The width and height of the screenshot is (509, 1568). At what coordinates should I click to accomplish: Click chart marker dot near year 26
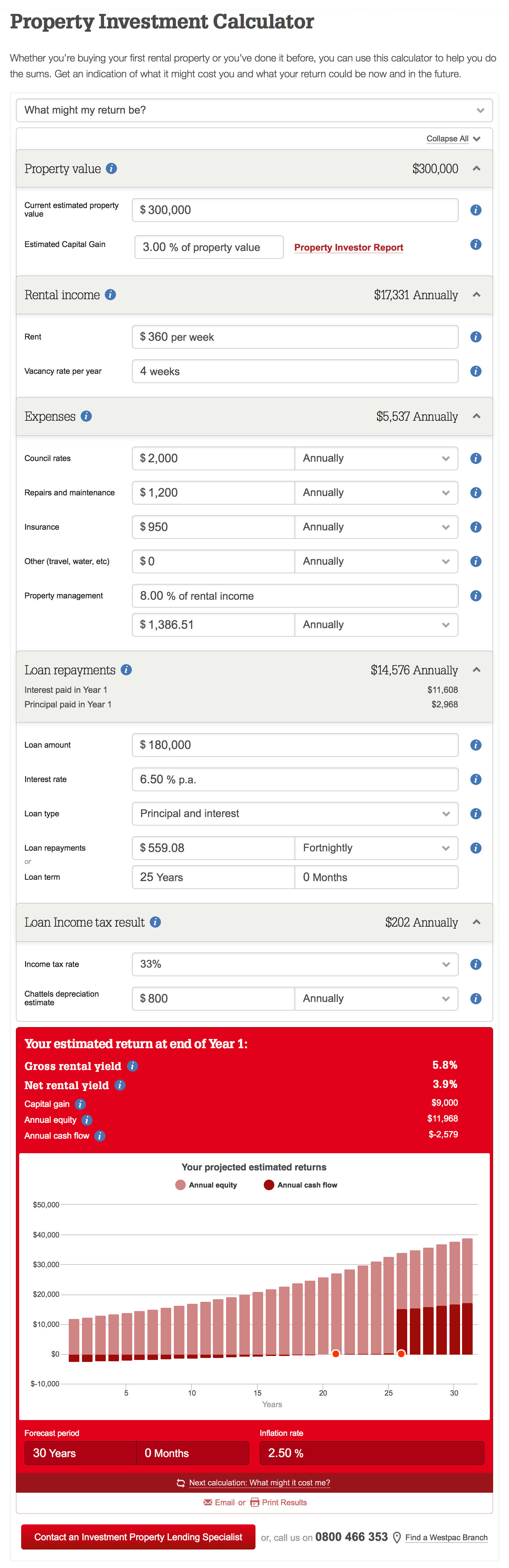[x=401, y=1354]
